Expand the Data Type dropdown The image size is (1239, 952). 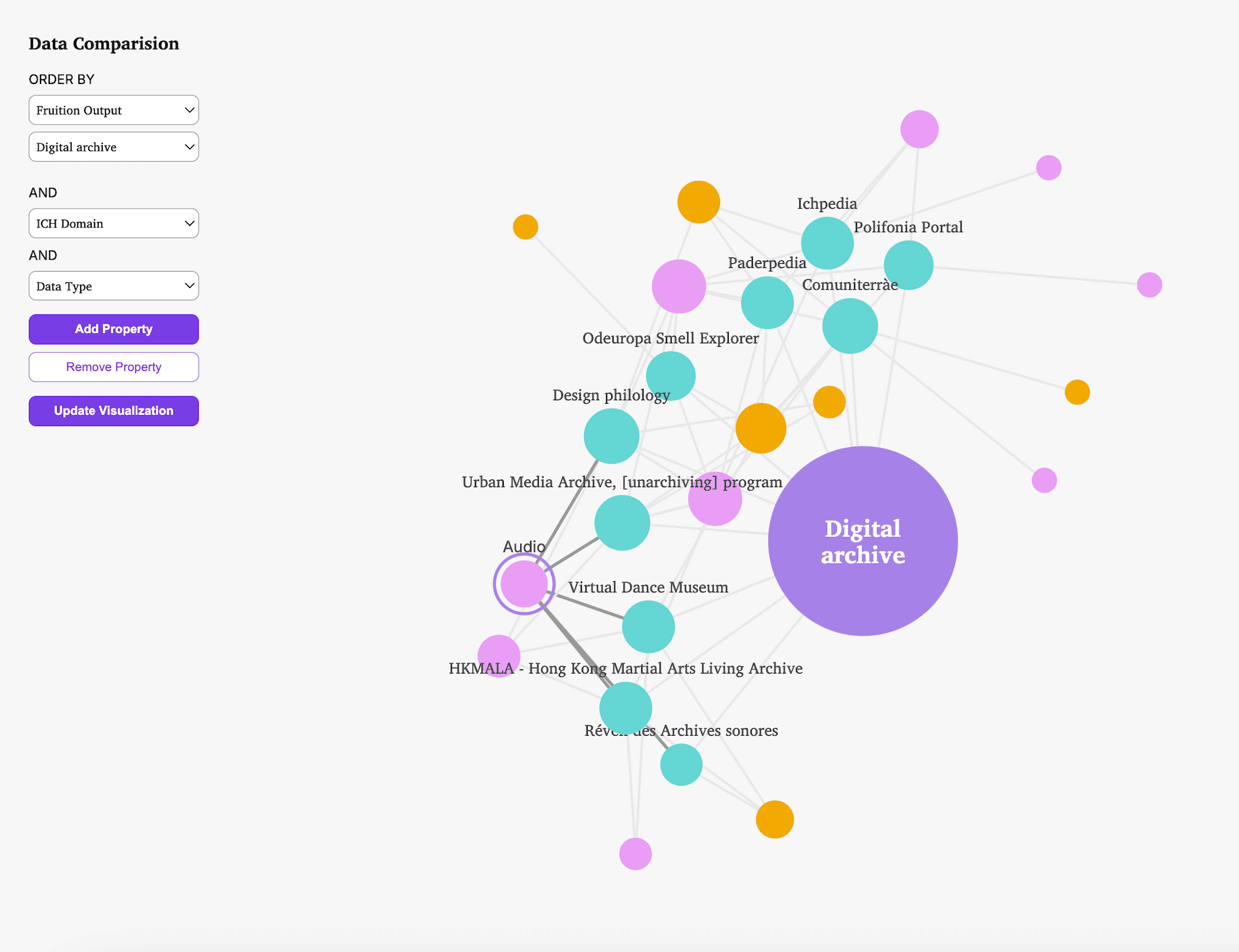[x=113, y=286]
